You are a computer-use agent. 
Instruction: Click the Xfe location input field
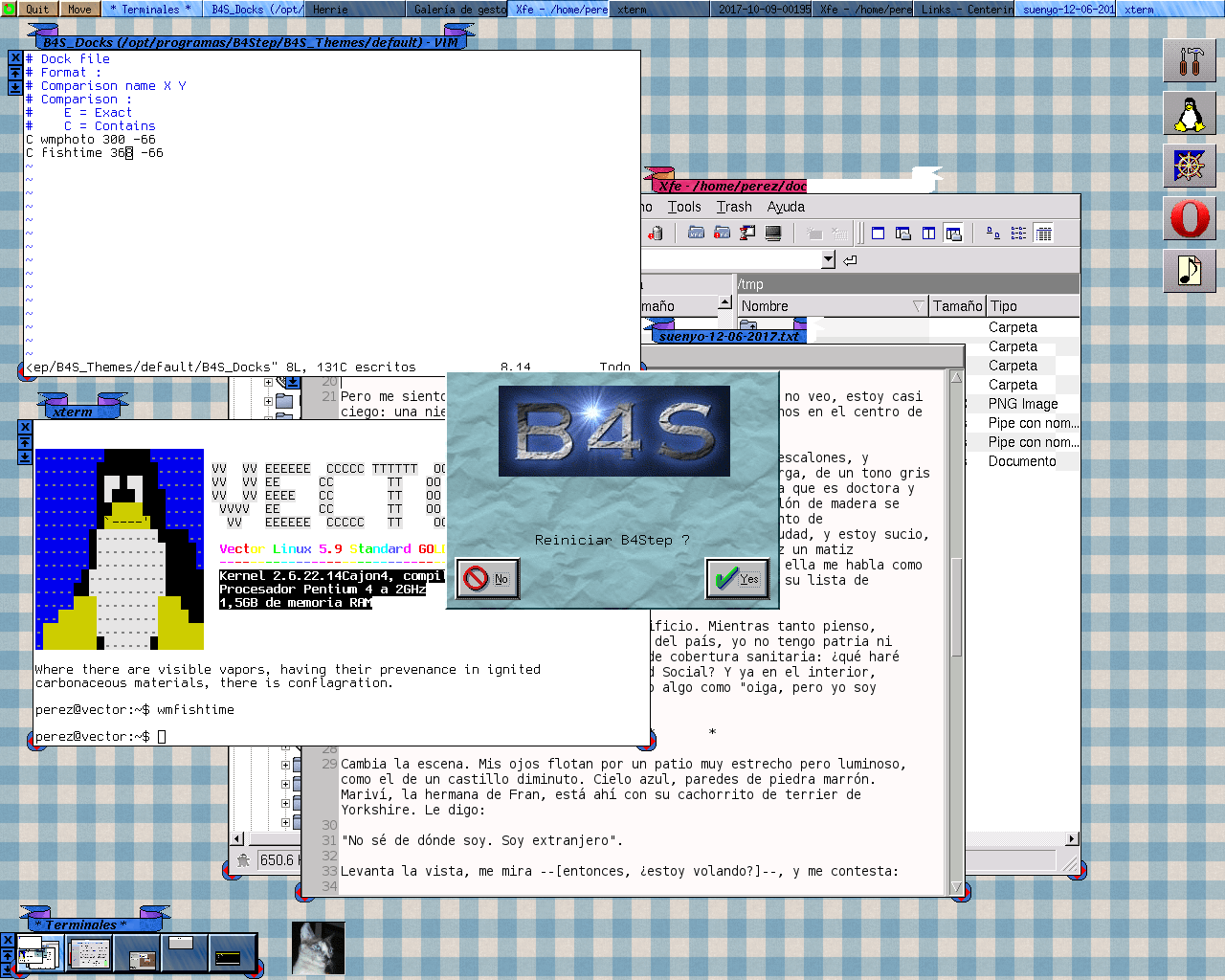732,259
